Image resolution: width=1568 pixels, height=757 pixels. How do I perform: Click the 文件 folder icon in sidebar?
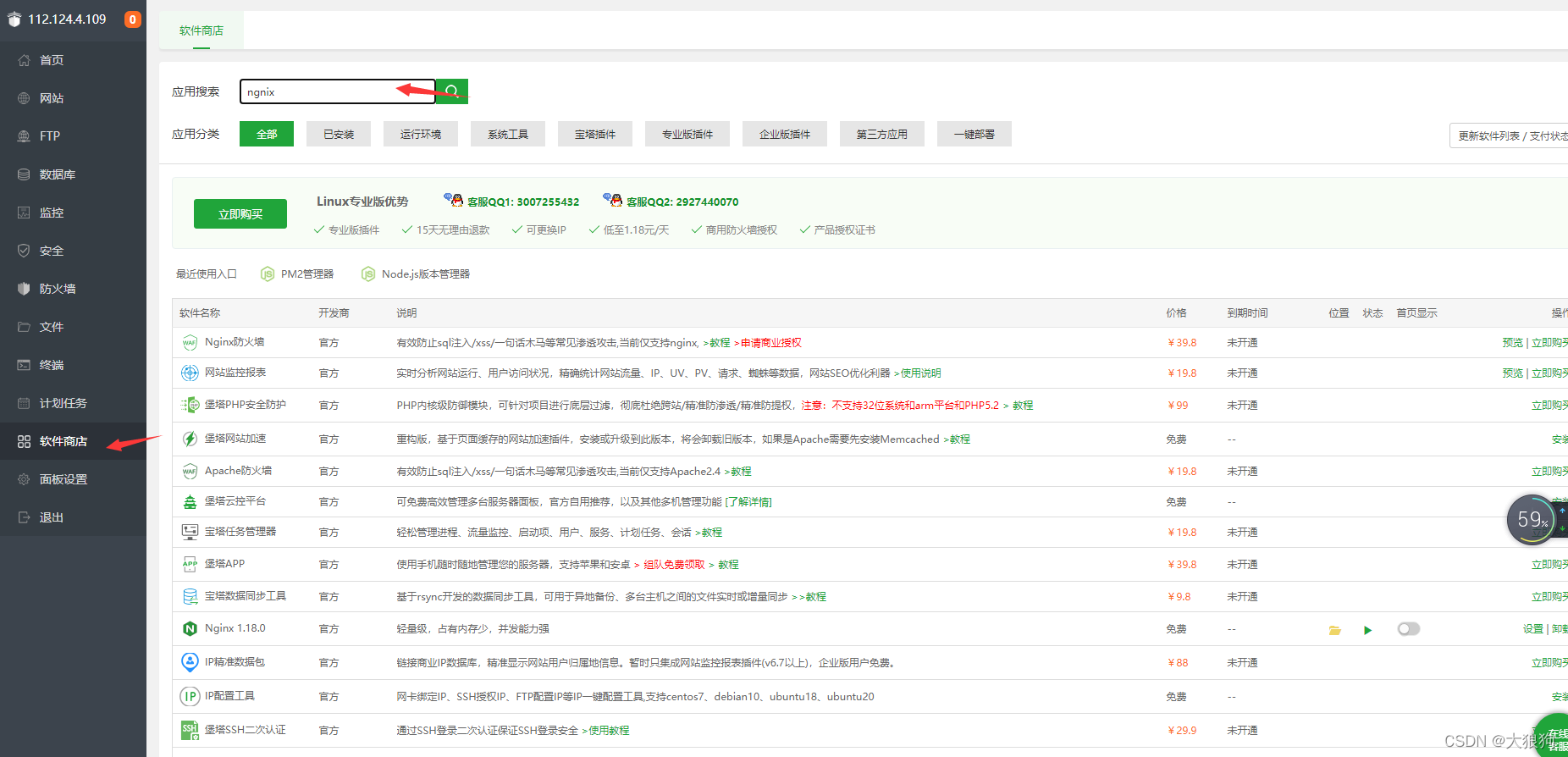(24, 327)
